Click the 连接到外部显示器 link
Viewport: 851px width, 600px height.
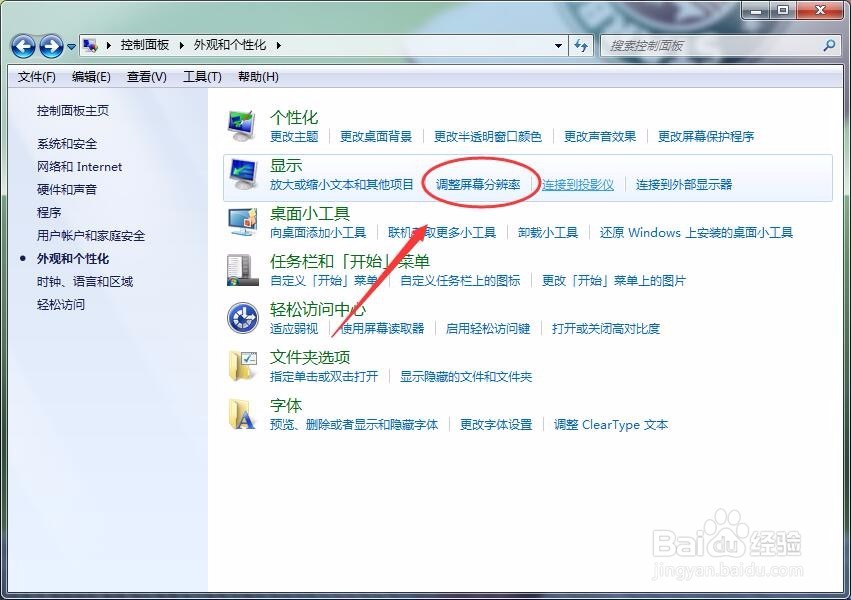click(684, 184)
